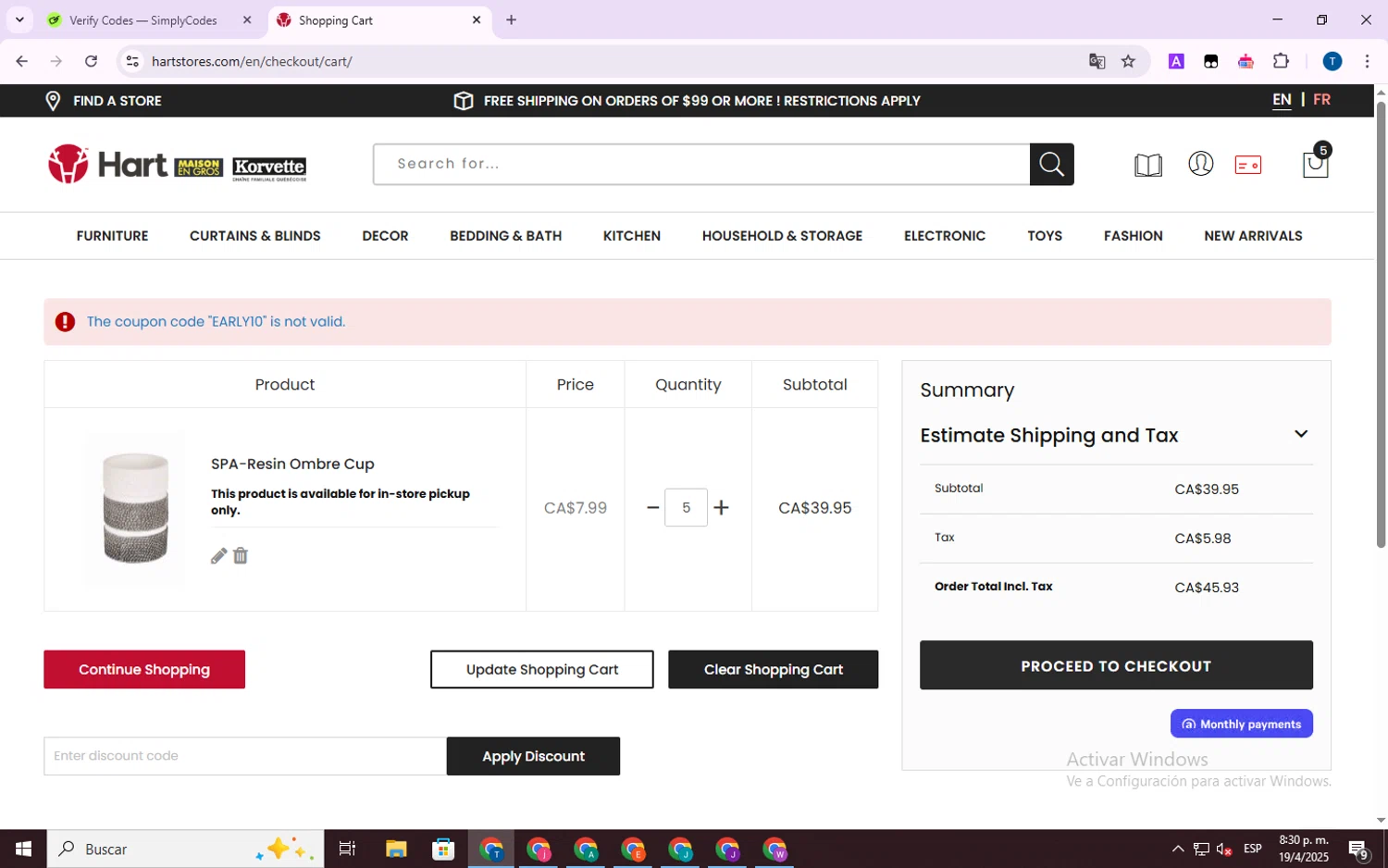Open a new browser tab

[511, 19]
